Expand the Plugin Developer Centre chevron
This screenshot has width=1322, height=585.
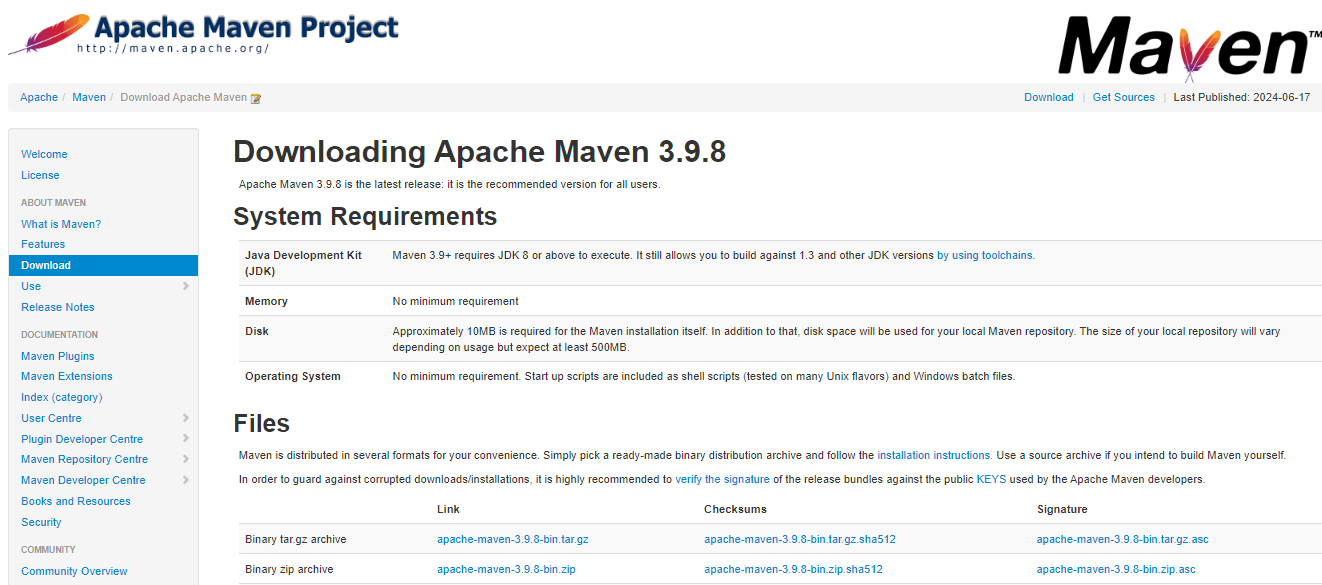[186, 438]
